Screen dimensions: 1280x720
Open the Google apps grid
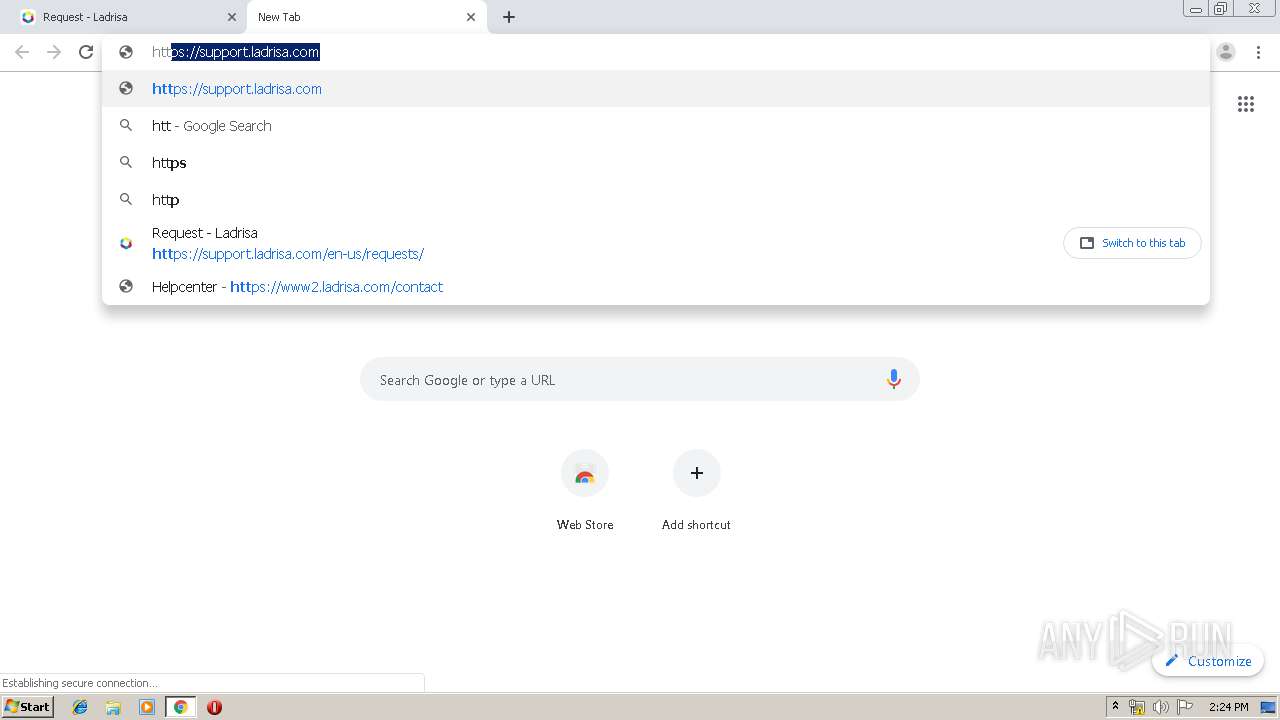pyautogui.click(x=1246, y=104)
